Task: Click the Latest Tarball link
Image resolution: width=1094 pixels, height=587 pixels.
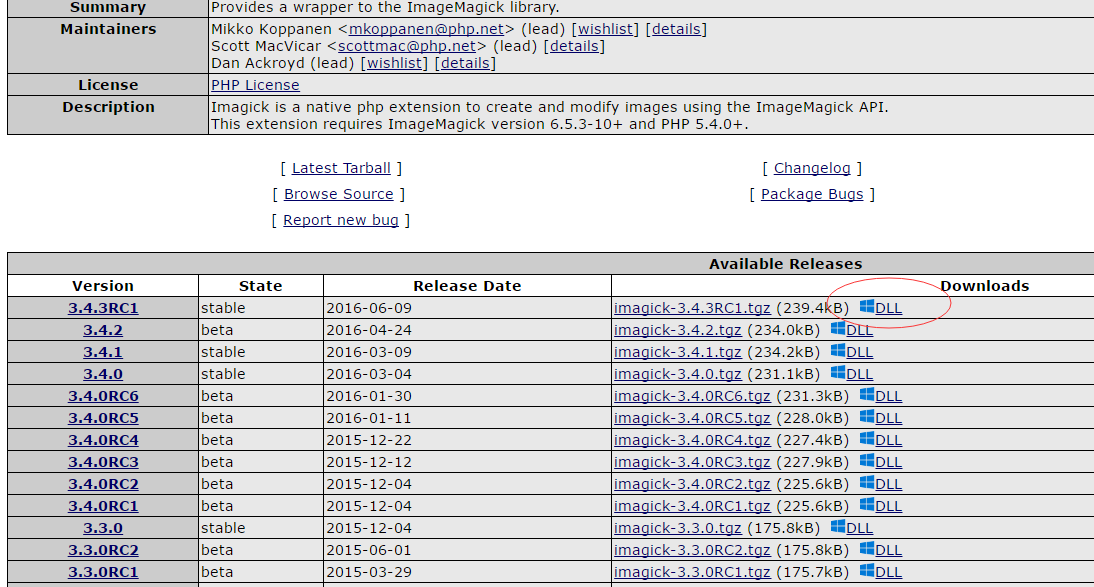Action: pyautogui.click(x=341, y=168)
